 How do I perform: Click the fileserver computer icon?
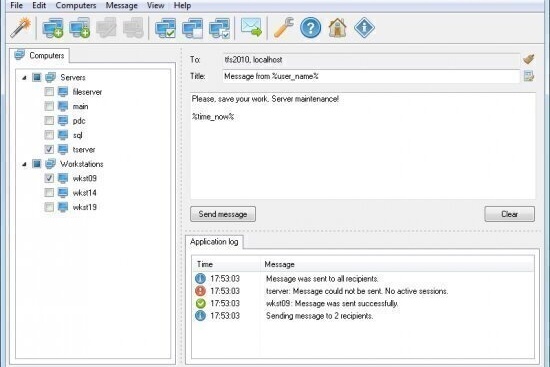[x=63, y=92]
